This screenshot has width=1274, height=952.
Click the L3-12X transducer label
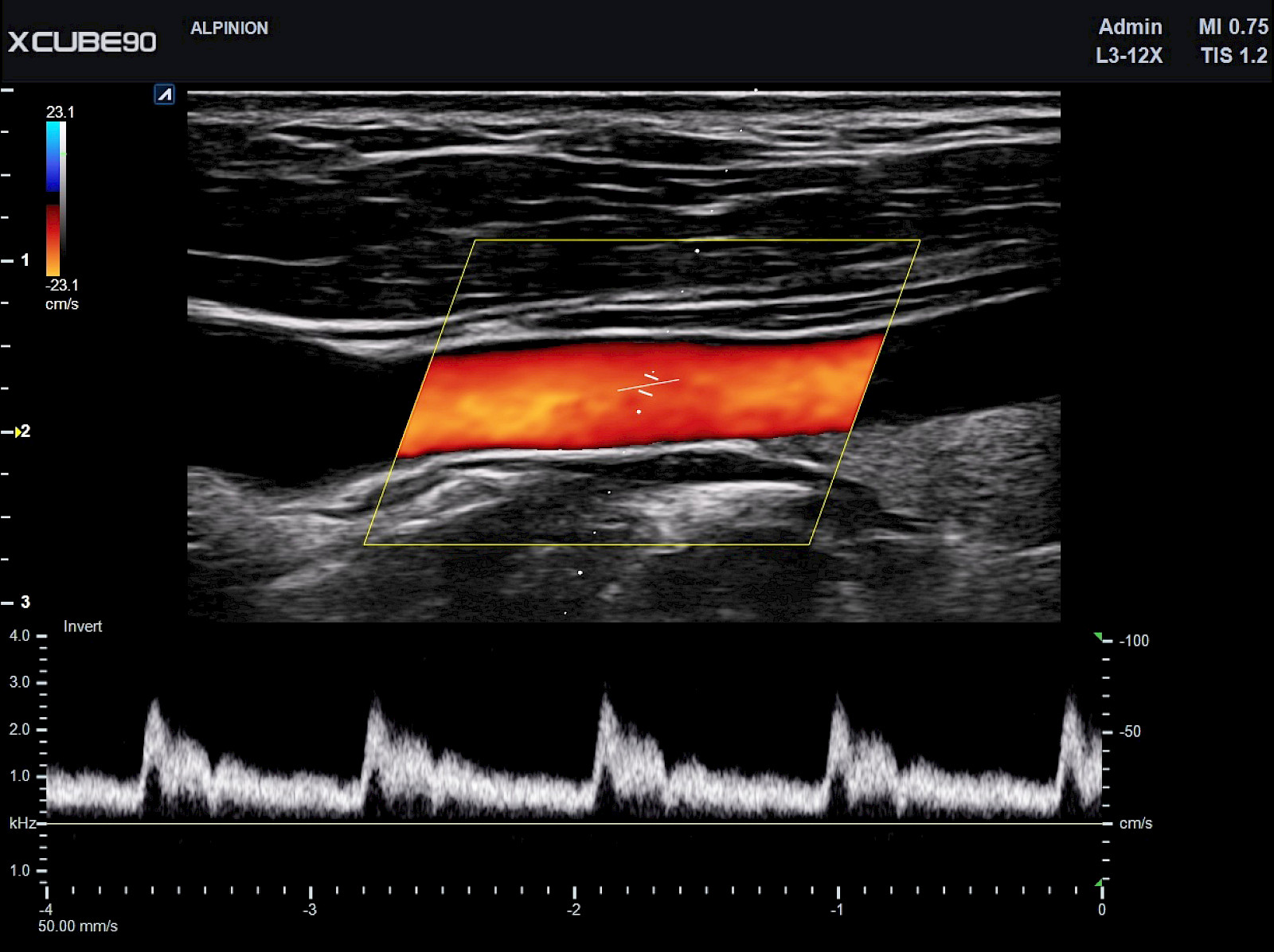pyautogui.click(x=1129, y=56)
